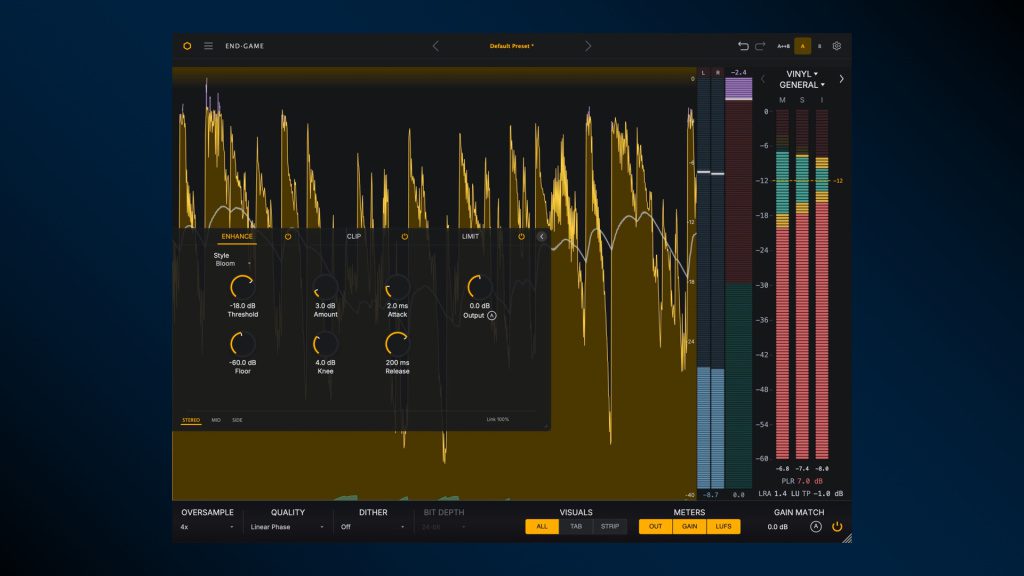Click the redo arrow icon

[760, 46]
